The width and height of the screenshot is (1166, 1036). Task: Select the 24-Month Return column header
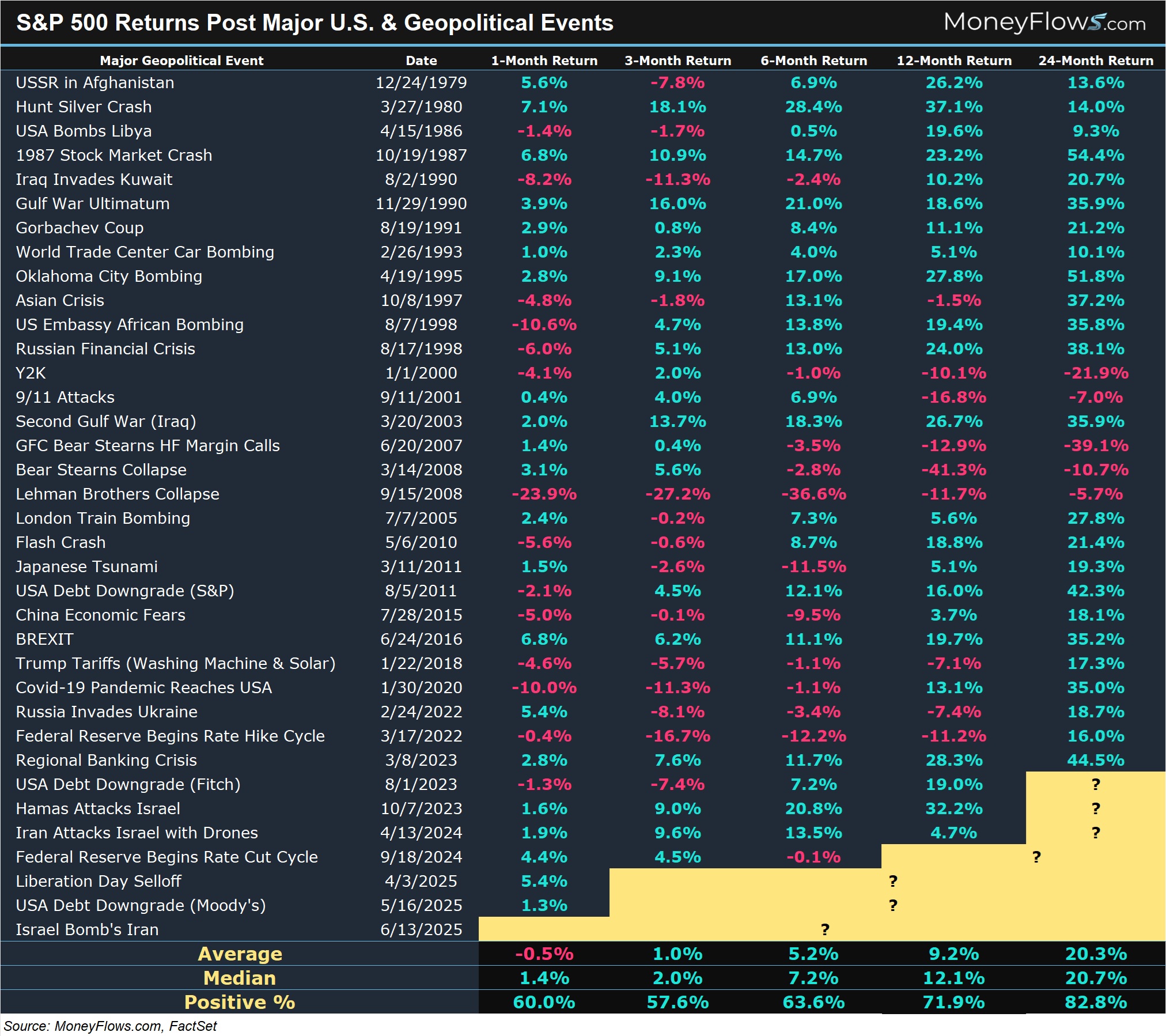[x=1095, y=61]
